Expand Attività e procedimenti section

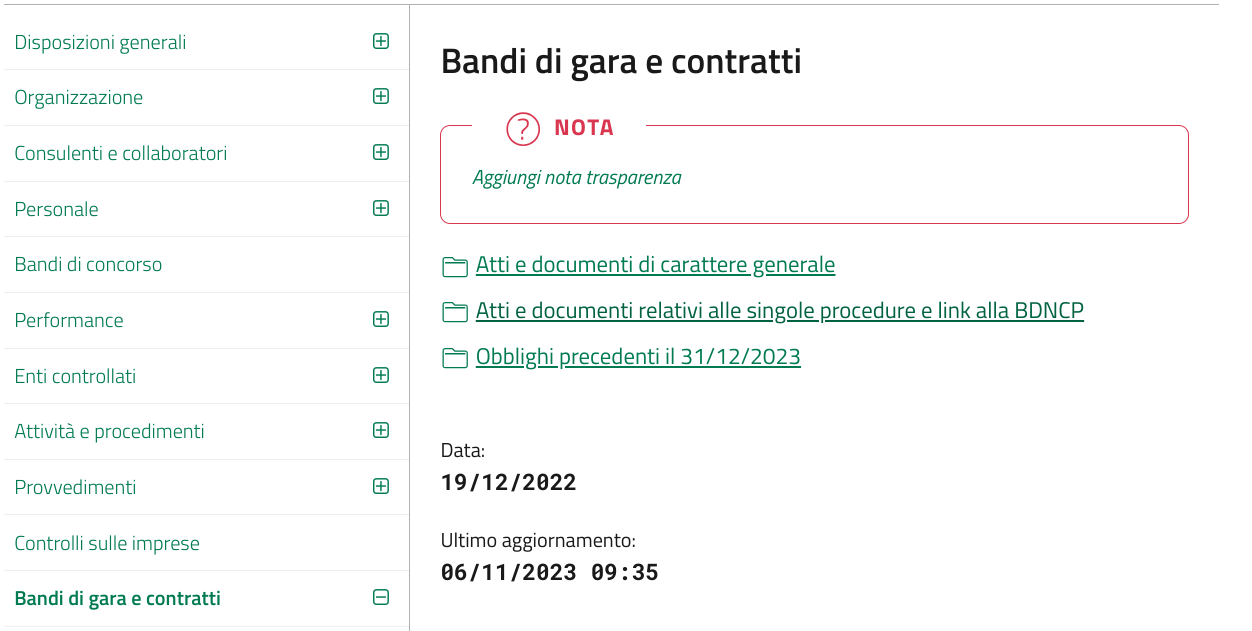pyautogui.click(x=380, y=431)
